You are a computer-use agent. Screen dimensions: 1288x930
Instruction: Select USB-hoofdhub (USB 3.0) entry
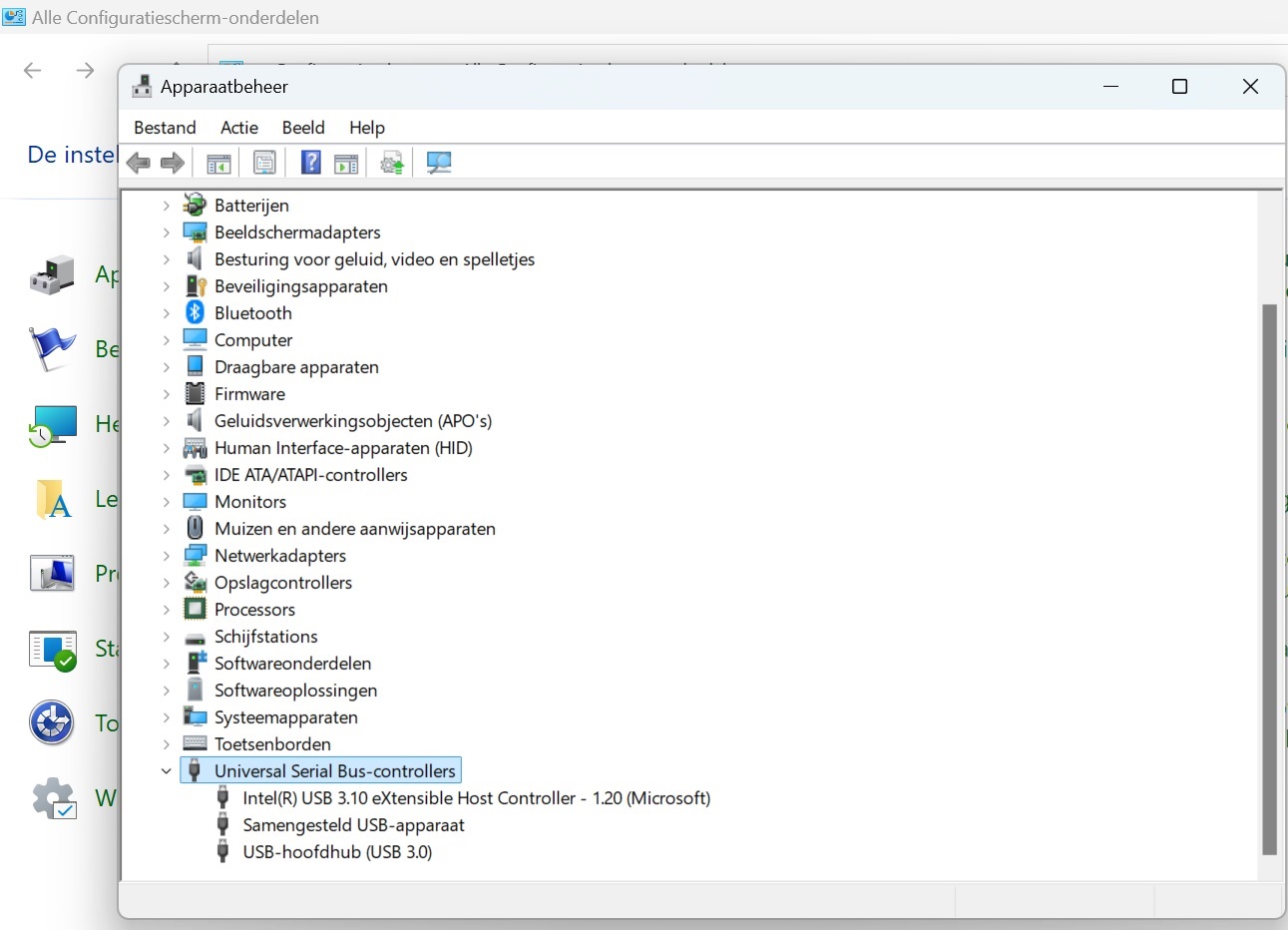(337, 852)
